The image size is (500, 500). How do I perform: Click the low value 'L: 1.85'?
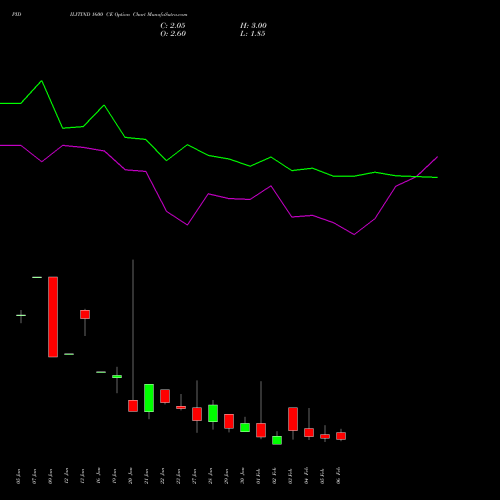(253, 34)
